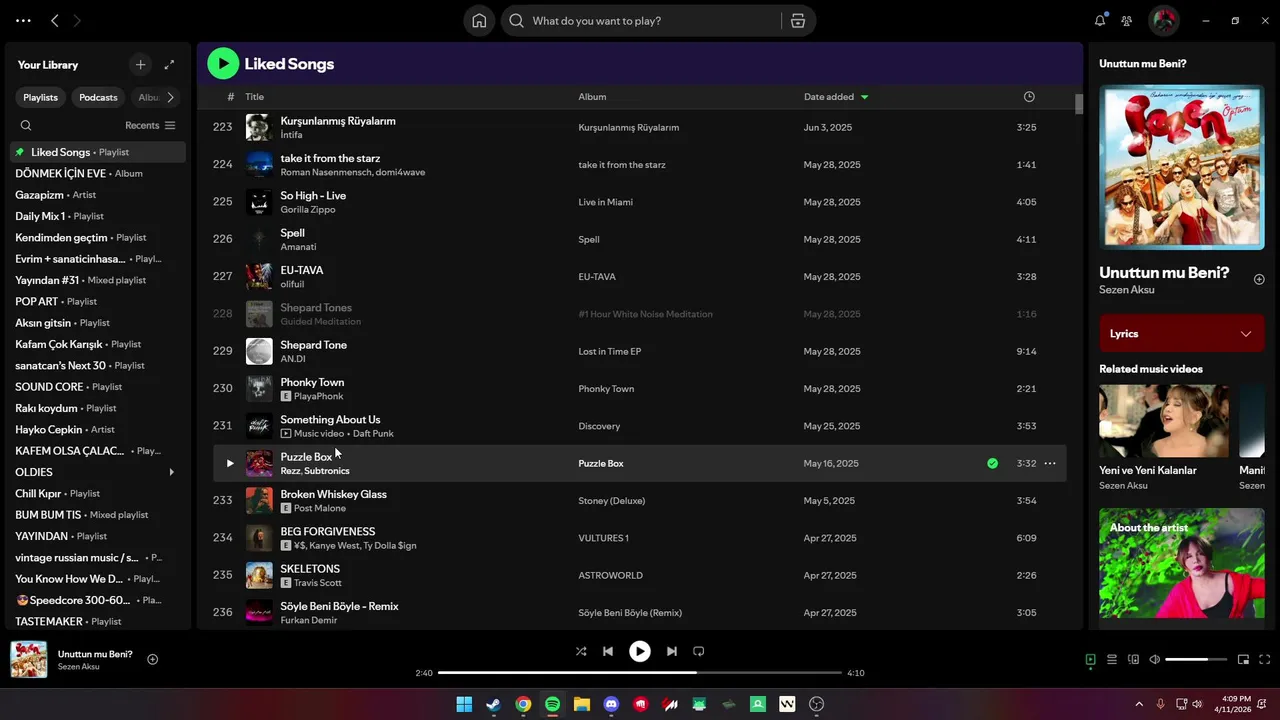Image resolution: width=1280 pixels, height=720 pixels.
Task: Create a playlist with the plus icon
Action: pyautogui.click(x=140, y=65)
